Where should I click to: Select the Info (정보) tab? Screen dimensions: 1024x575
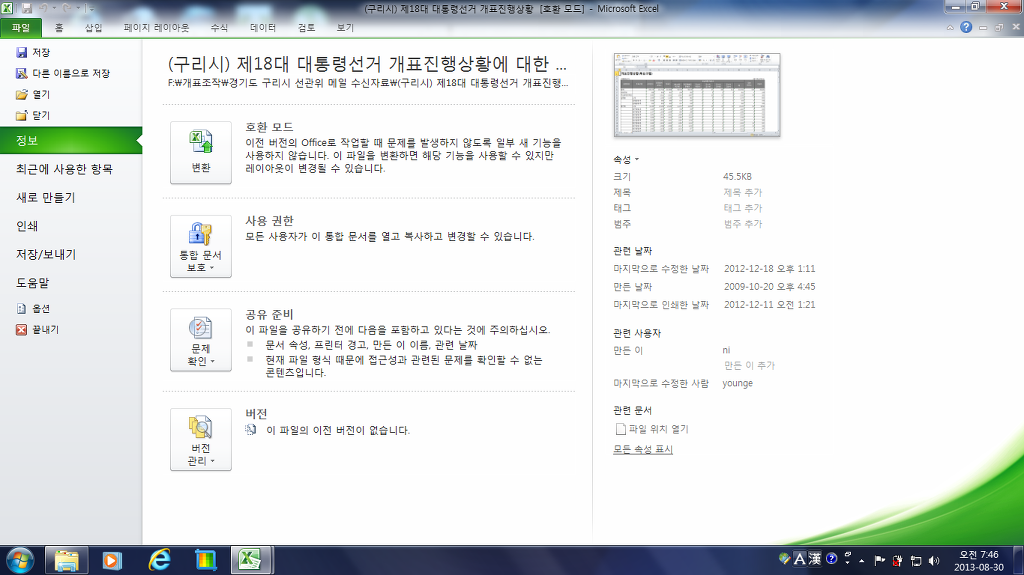point(71,140)
